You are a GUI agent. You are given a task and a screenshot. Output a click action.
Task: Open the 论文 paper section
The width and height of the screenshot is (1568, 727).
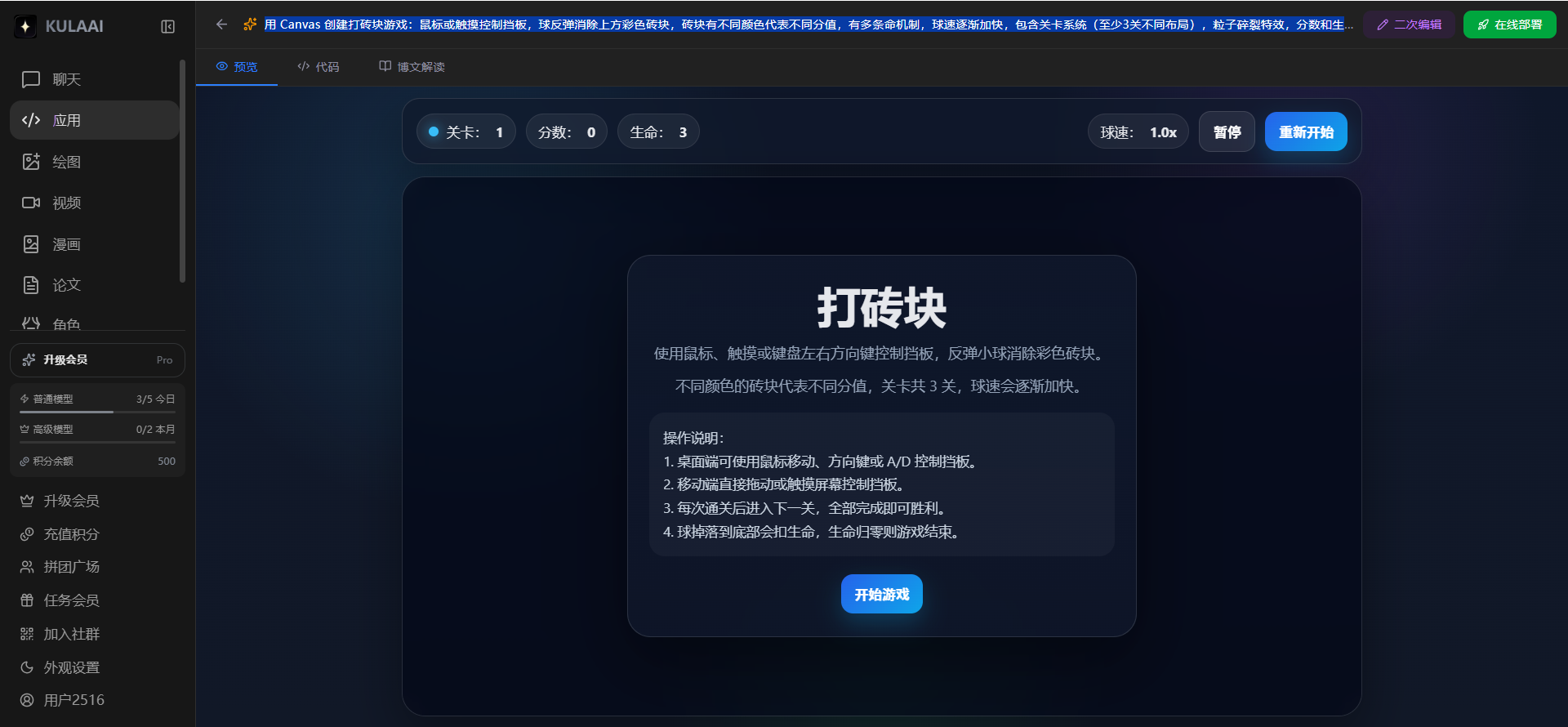tap(94, 285)
